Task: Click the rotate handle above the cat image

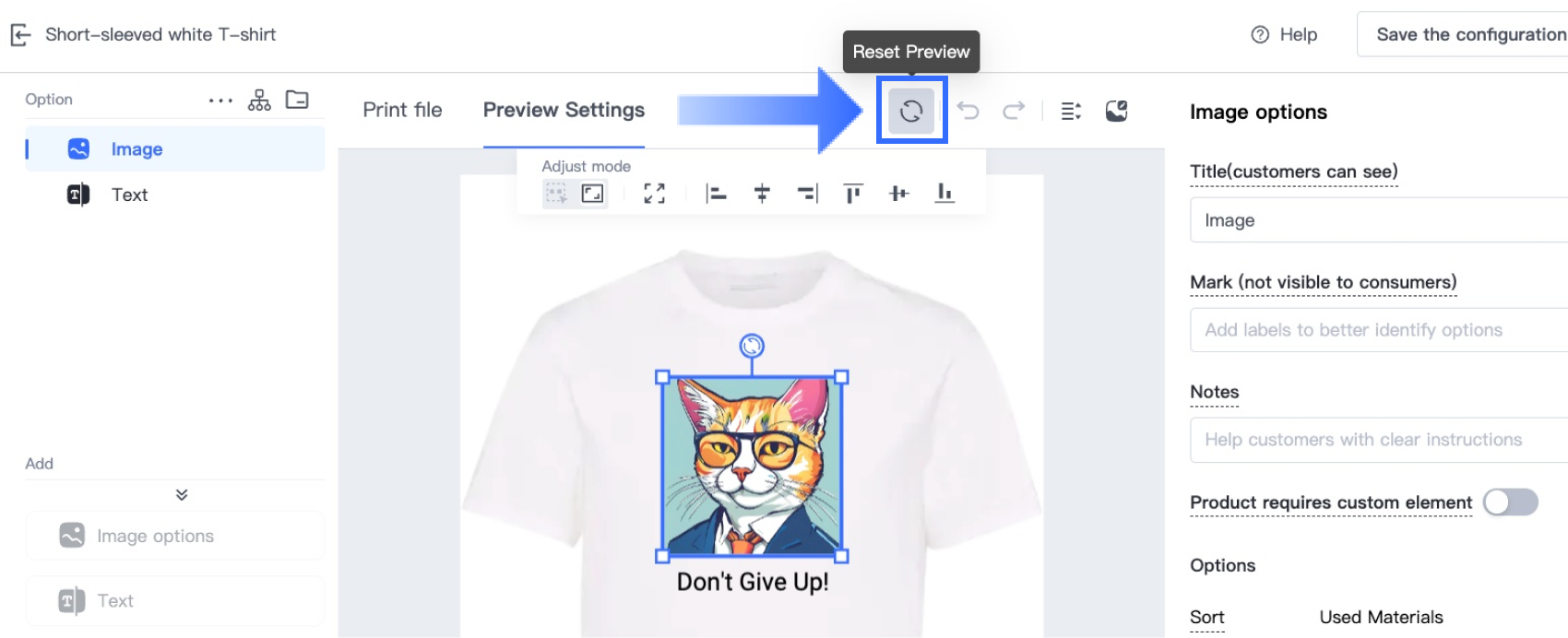Action: (x=752, y=346)
